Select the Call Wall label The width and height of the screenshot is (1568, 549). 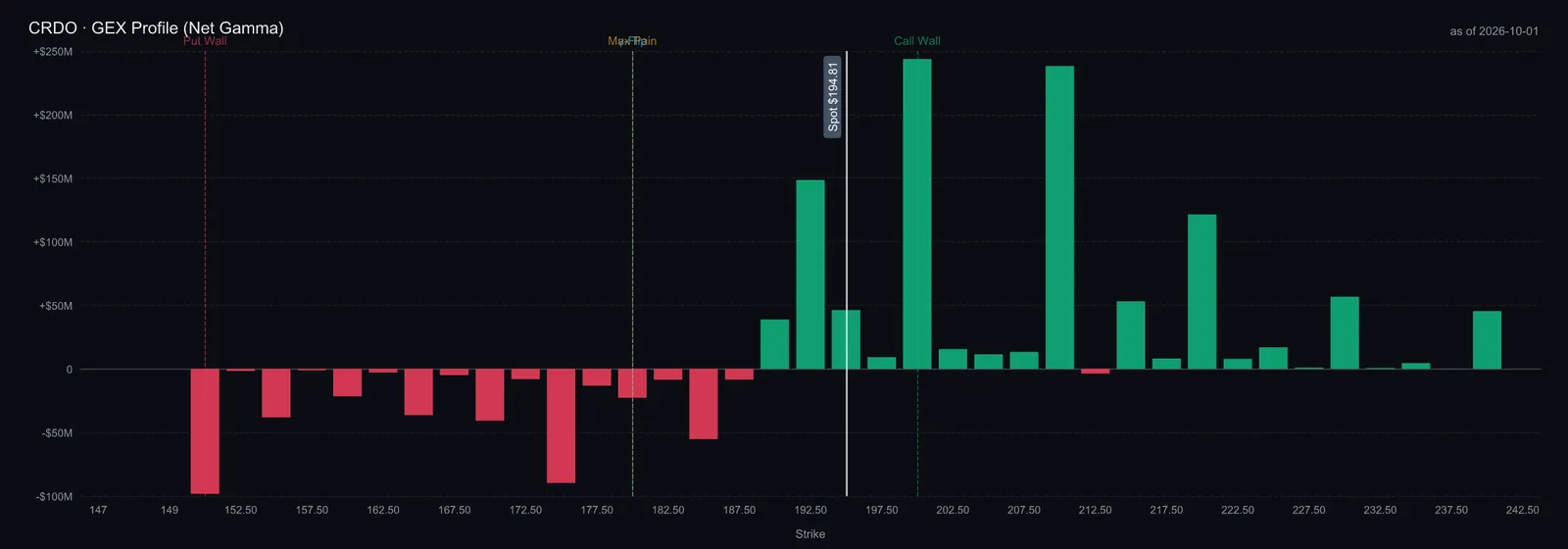[917, 41]
